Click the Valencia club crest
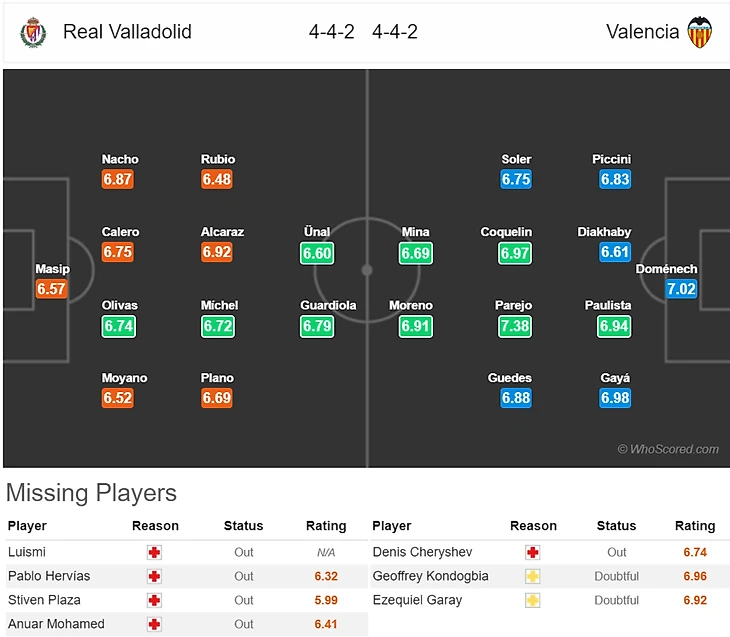Viewport: 730px width, 637px height. [700, 32]
